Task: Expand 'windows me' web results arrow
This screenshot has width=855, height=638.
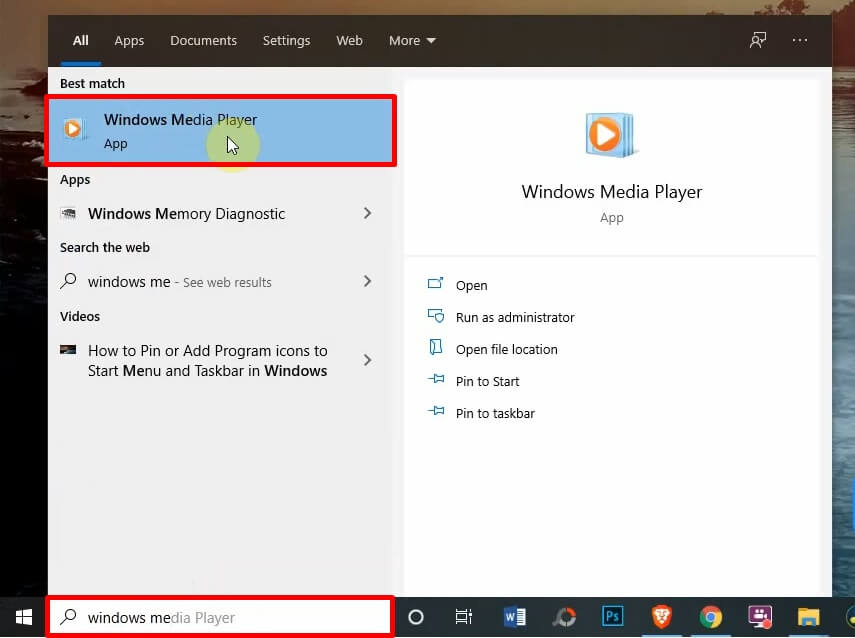Action: 368,281
